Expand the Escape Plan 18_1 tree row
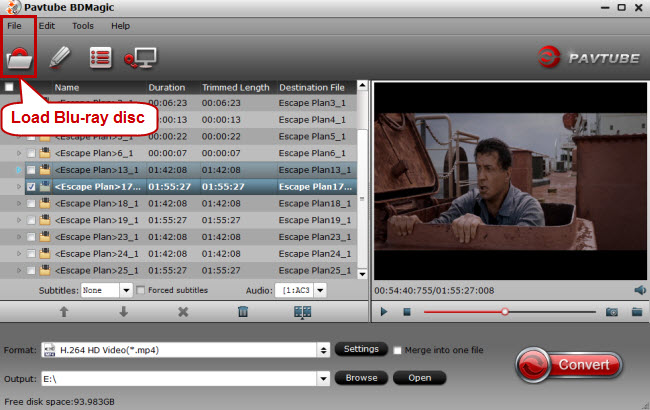 coord(19,204)
